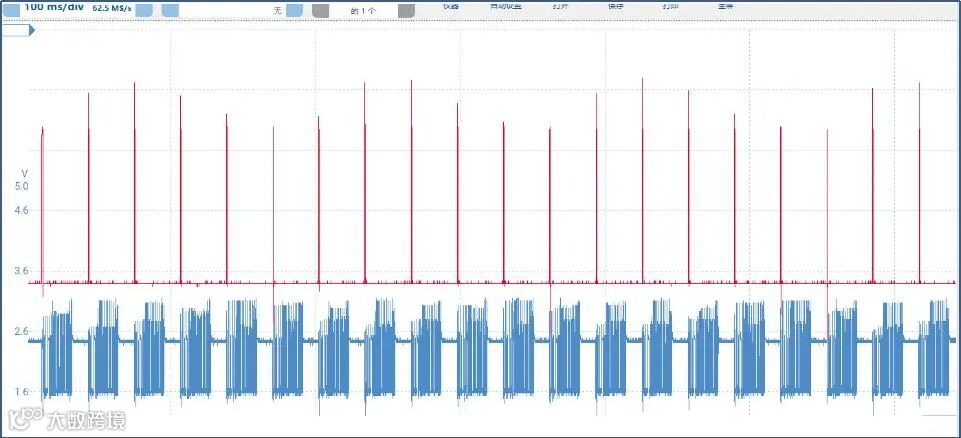The image size is (961, 438).
Task: Click the blue button directly after 62.5 MS/s
Action: [x=143, y=10]
